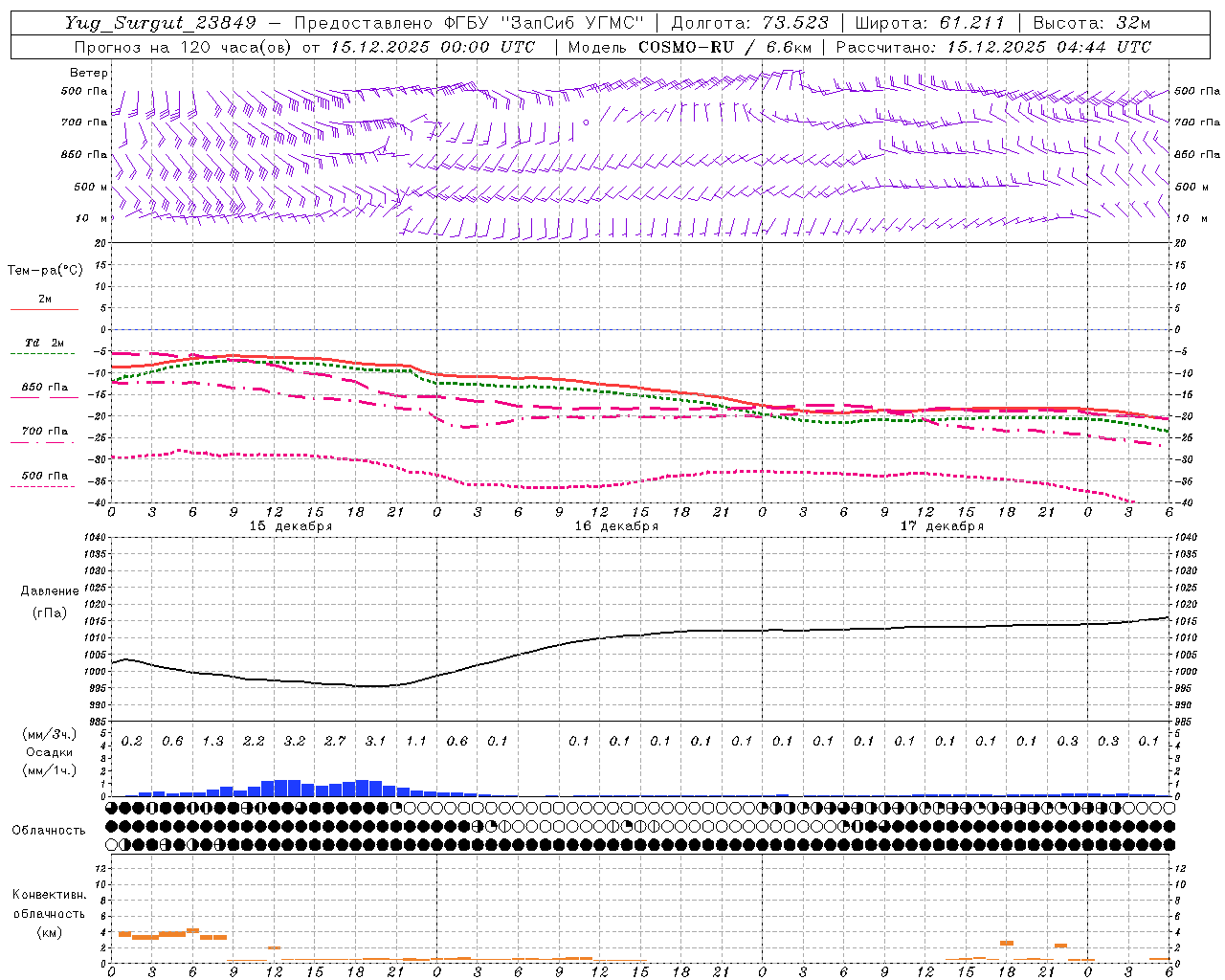Click the 700 гПа temperature legend entry
This screenshot has width=1225, height=980.
click(x=44, y=432)
